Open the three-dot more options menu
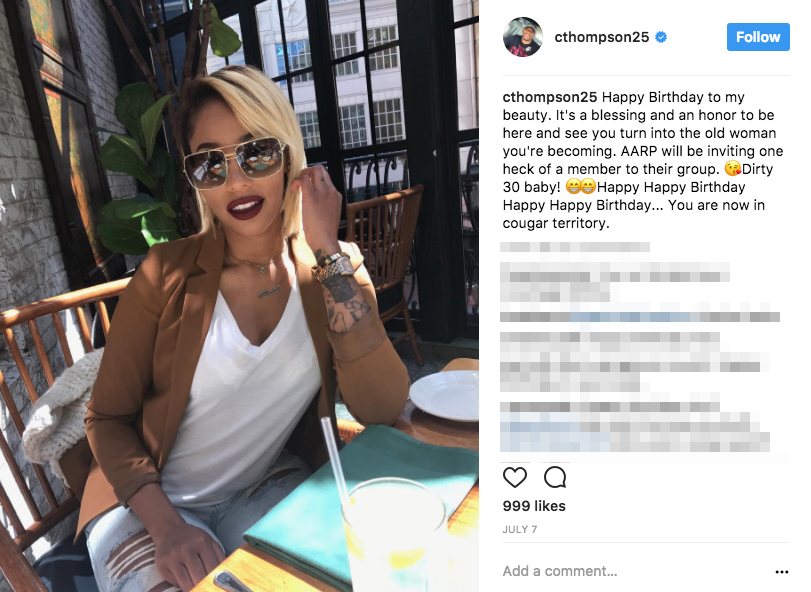 [782, 571]
